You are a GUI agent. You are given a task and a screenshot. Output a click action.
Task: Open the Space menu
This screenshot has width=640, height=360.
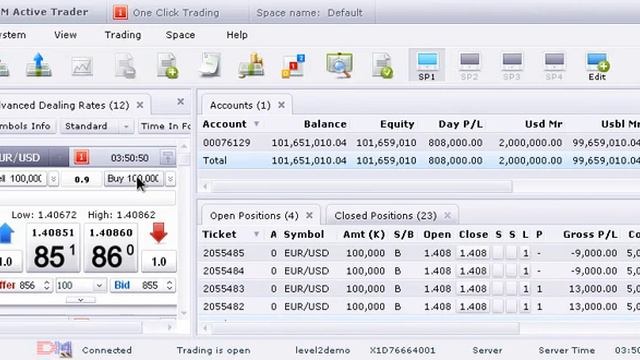(x=180, y=35)
